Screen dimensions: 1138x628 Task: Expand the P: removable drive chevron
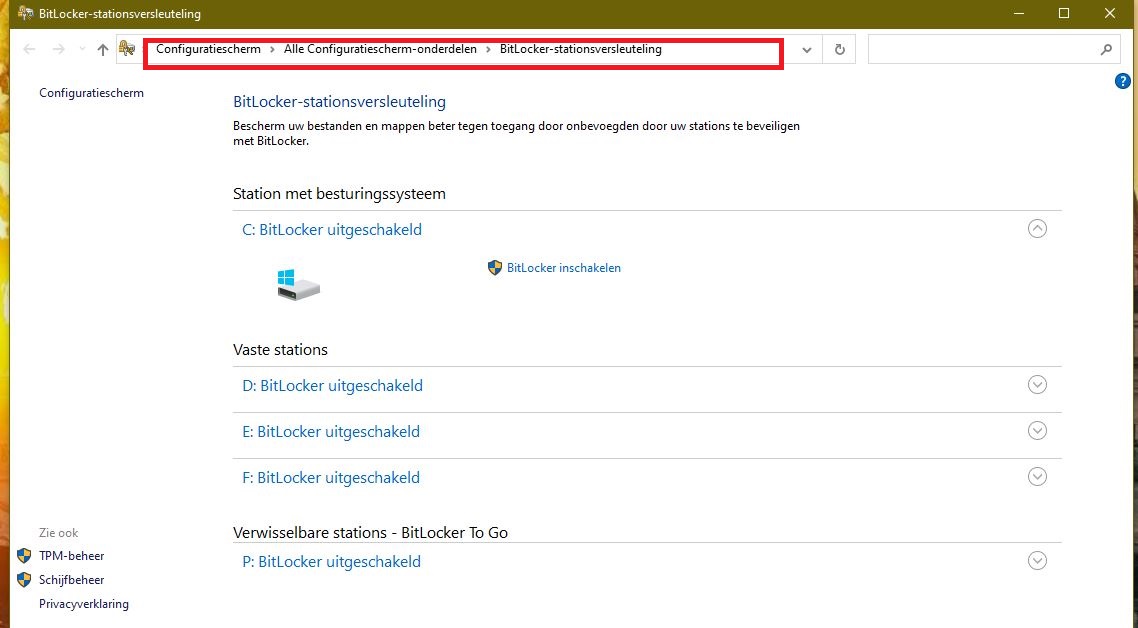pos(1037,560)
